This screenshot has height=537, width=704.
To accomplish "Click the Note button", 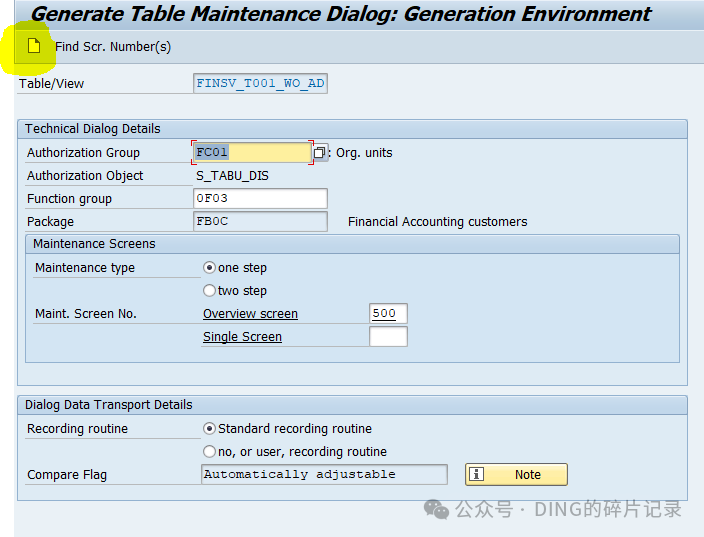I will [x=516, y=475].
